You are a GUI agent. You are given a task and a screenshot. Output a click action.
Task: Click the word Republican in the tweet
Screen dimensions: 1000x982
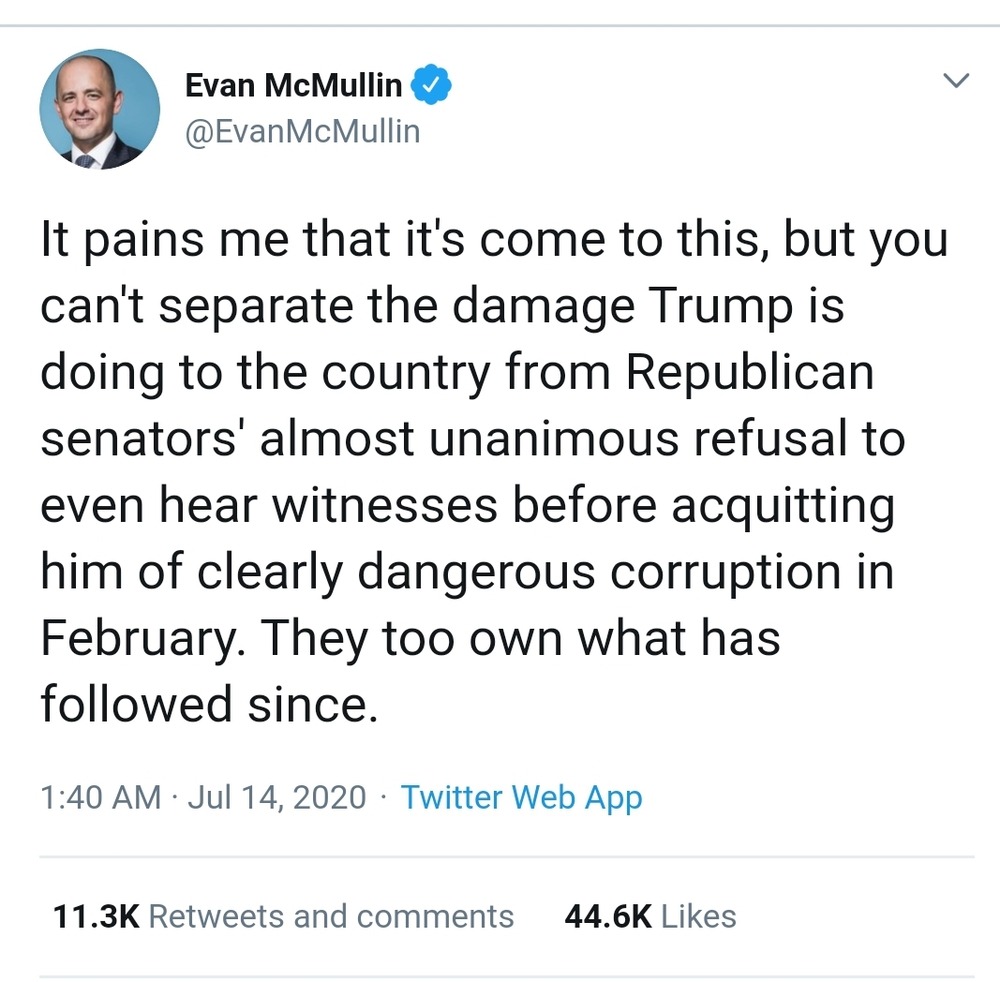click(749, 373)
